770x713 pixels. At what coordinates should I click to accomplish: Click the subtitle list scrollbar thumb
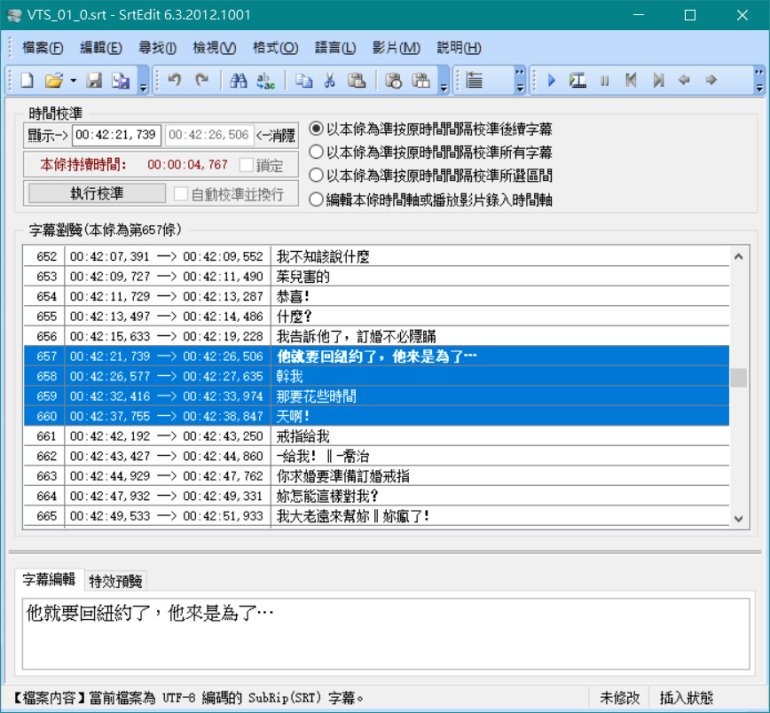coord(739,378)
